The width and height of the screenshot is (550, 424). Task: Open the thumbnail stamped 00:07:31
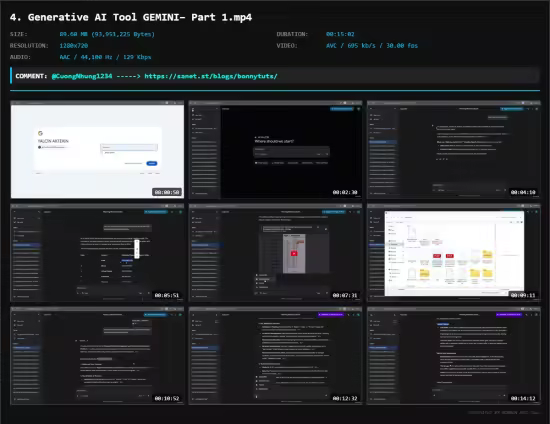[x=275, y=253]
